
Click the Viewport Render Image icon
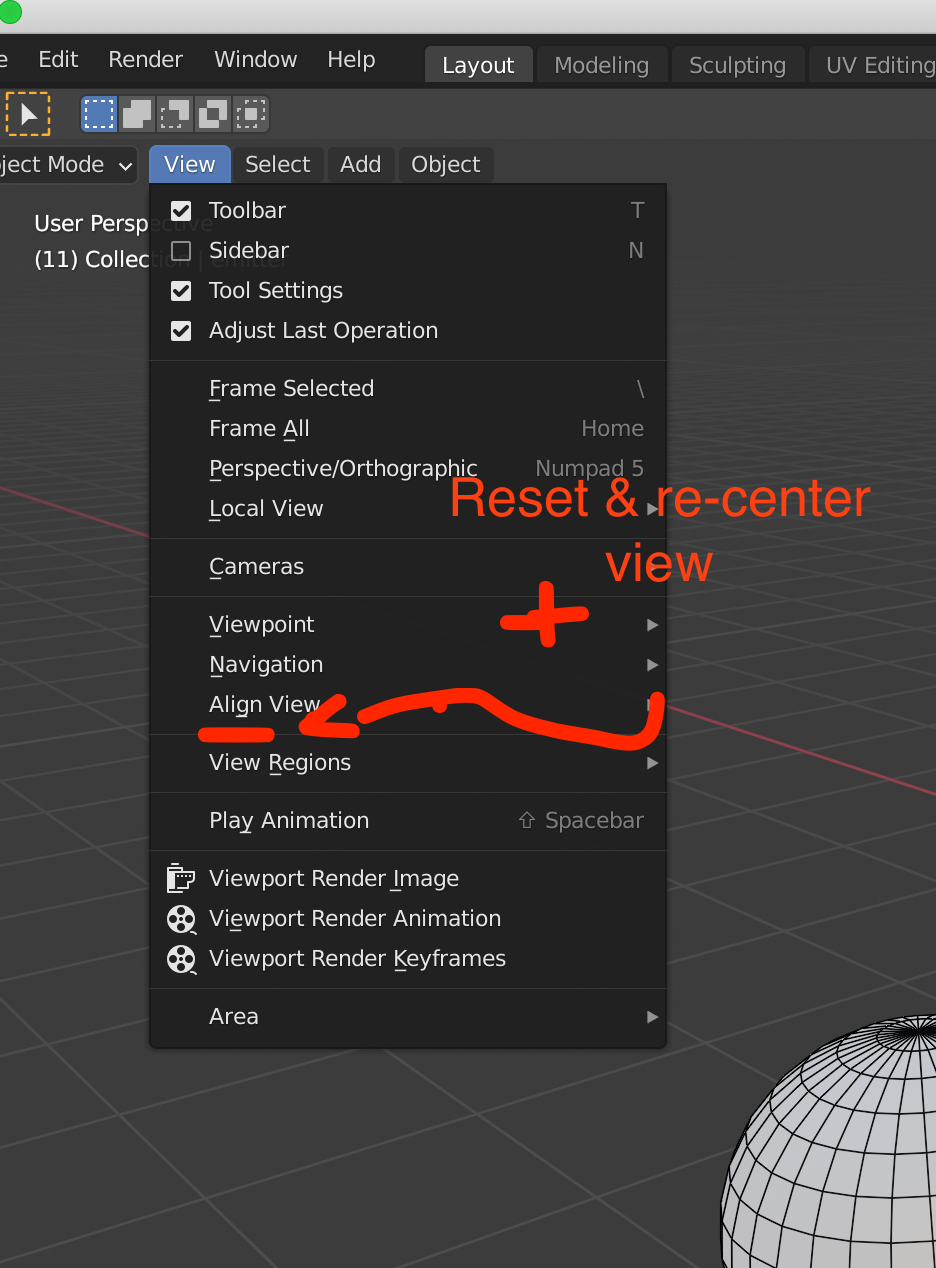181,878
